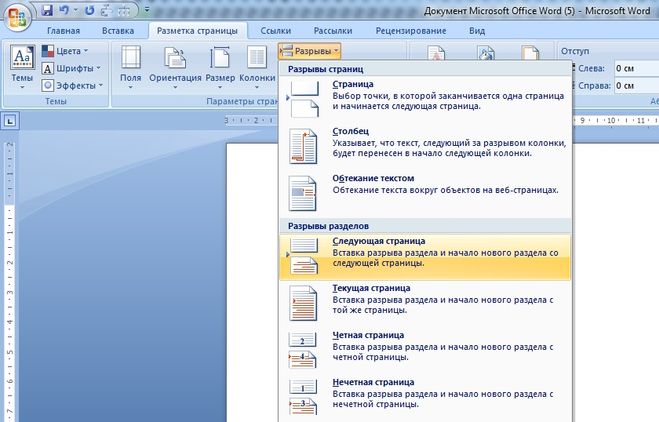Click the Темы group caption below buttons

[x=55, y=101]
